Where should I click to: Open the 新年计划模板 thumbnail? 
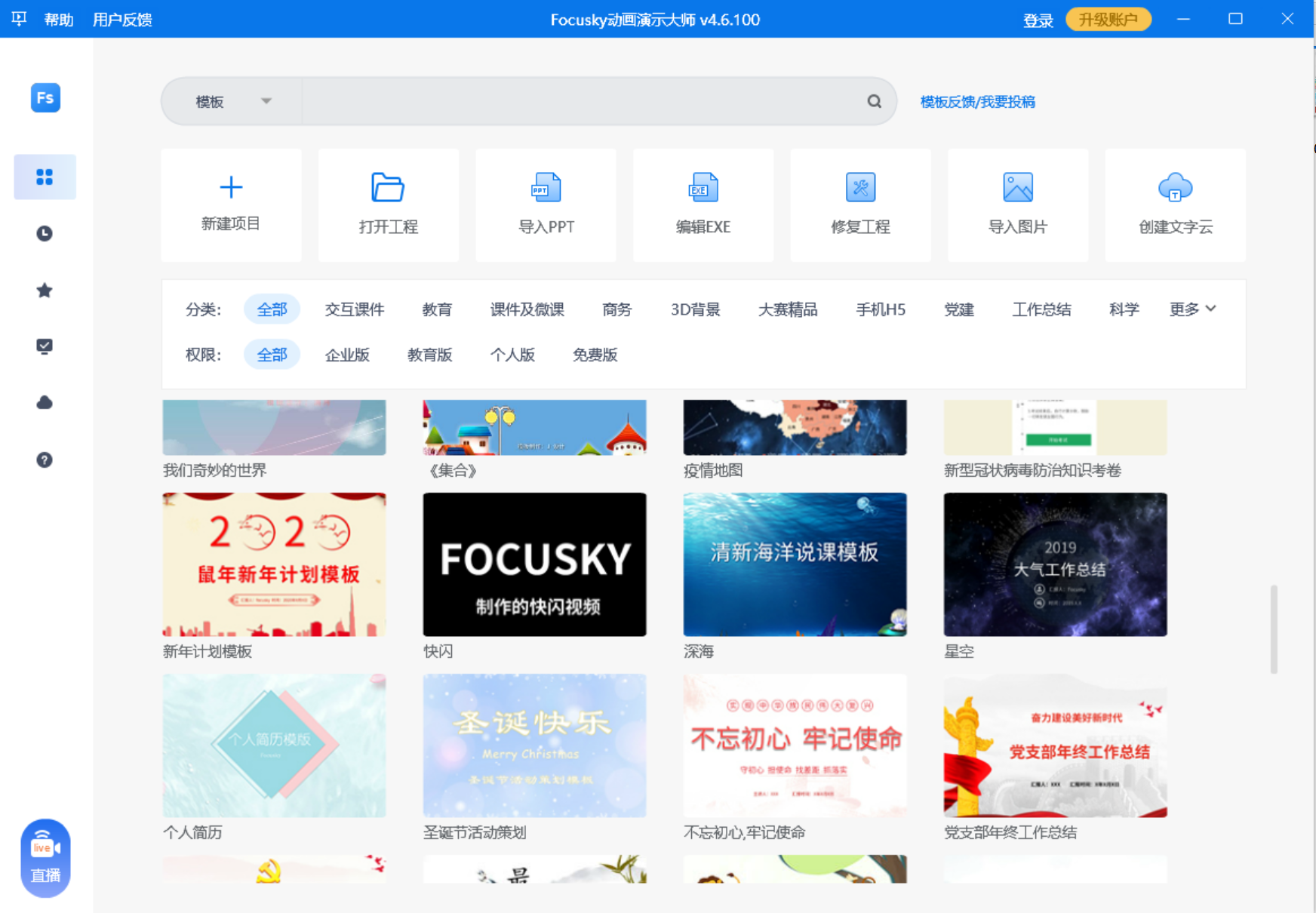tap(274, 564)
